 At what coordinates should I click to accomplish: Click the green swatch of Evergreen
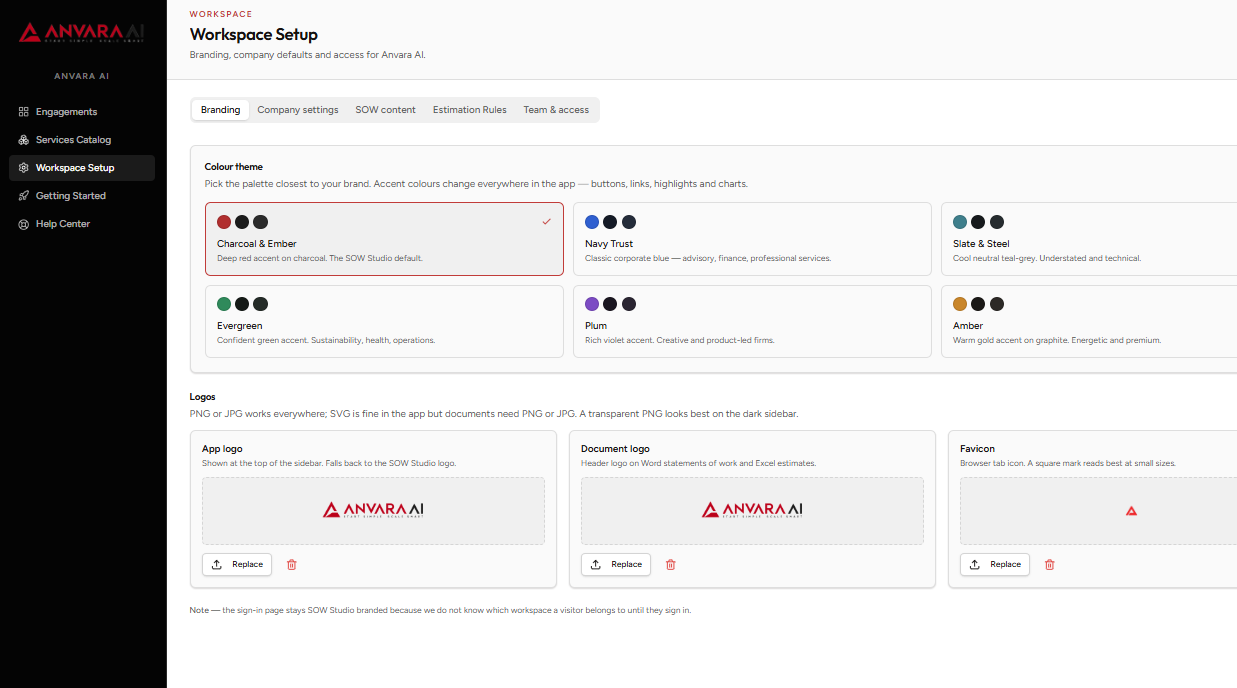[x=224, y=304]
